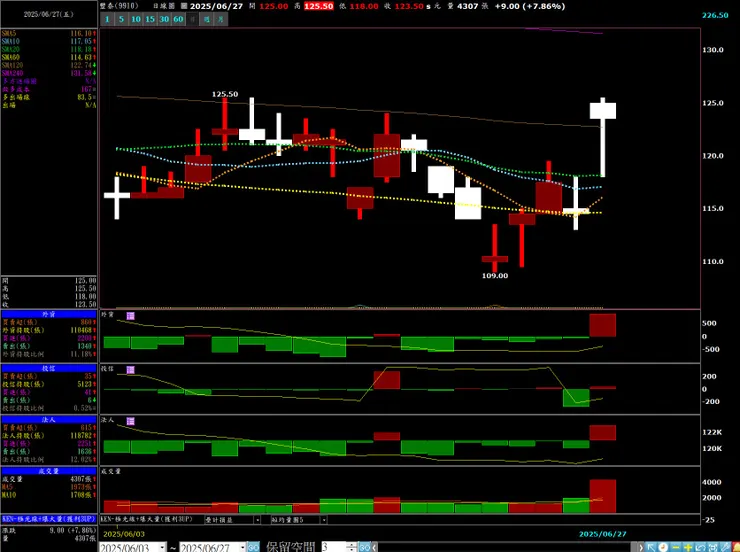Click the 投信 blue panel header
740x552 pixels.
[49, 368]
